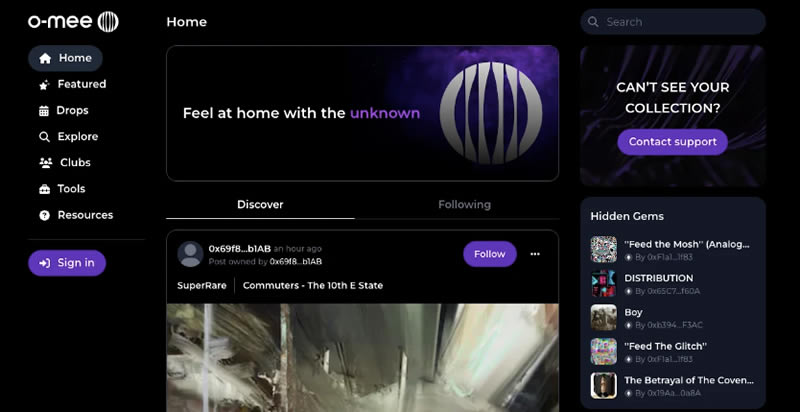
Task: Open Featured from the sidebar star icon
Action: click(x=44, y=85)
